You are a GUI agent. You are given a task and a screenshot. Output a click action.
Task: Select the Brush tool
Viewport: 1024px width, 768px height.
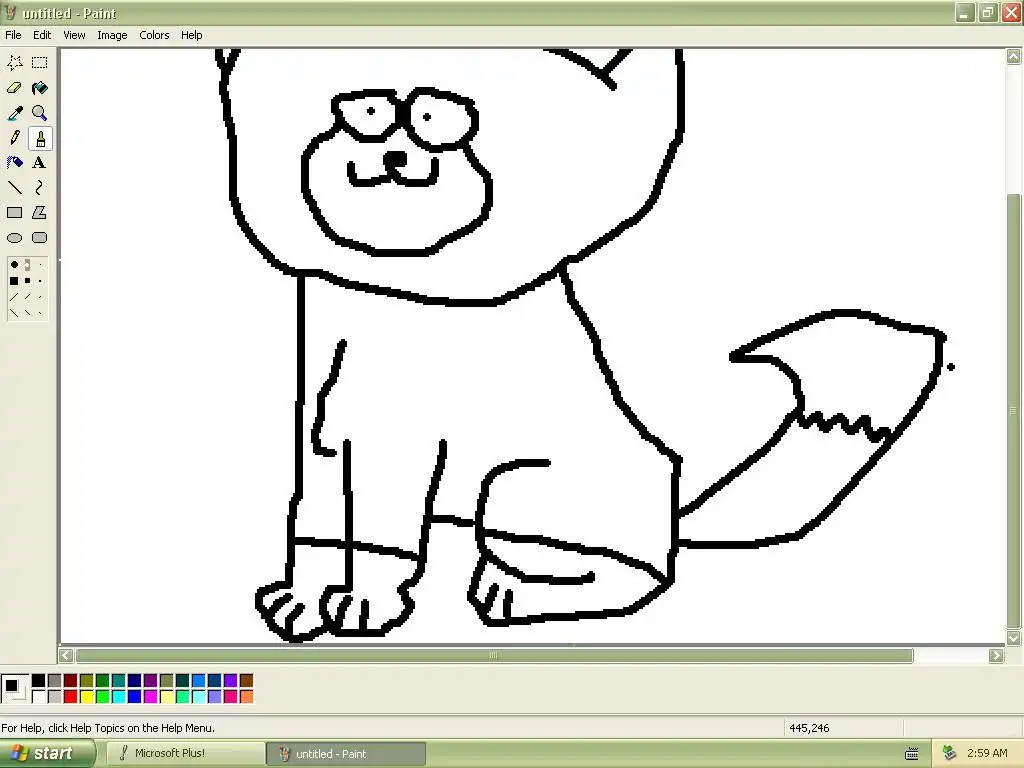[40, 138]
